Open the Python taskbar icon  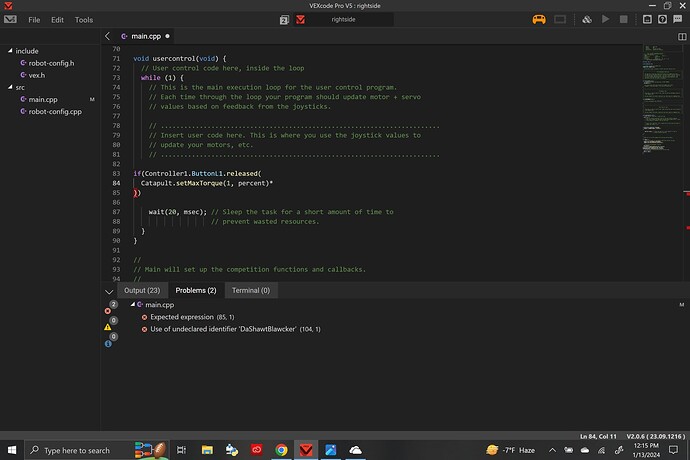pos(231,450)
